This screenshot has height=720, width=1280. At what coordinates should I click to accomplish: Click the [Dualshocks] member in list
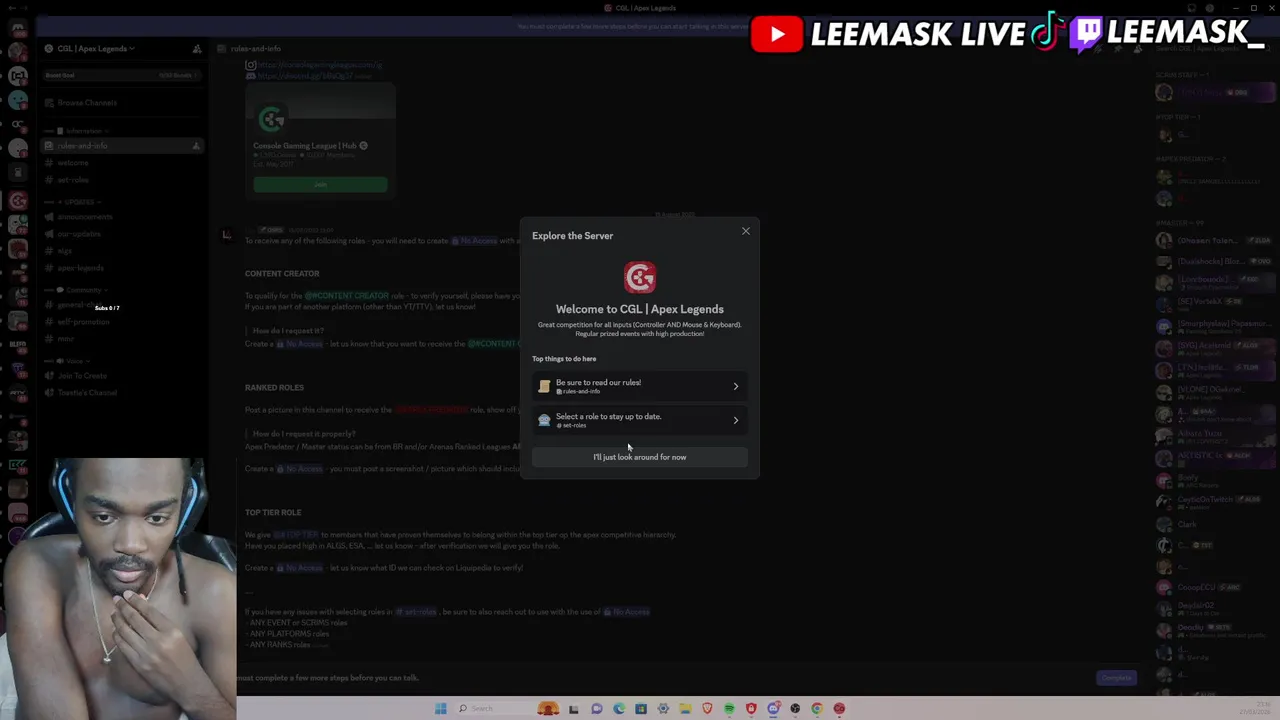coord(1214,262)
